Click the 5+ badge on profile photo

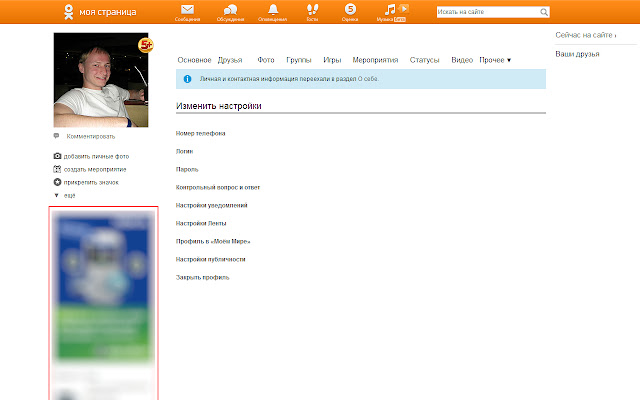[x=146, y=45]
